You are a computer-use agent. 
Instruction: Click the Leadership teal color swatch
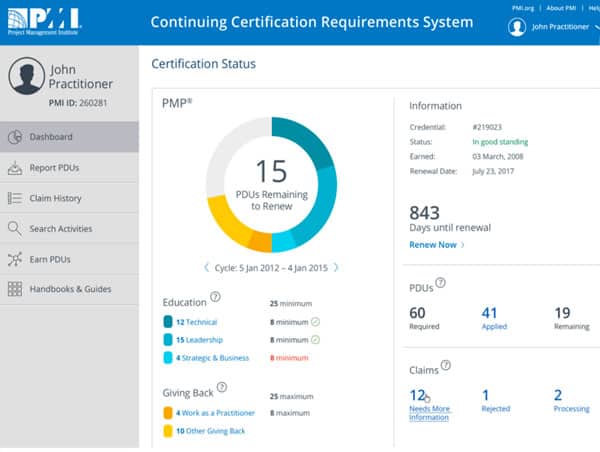pyautogui.click(x=168, y=340)
